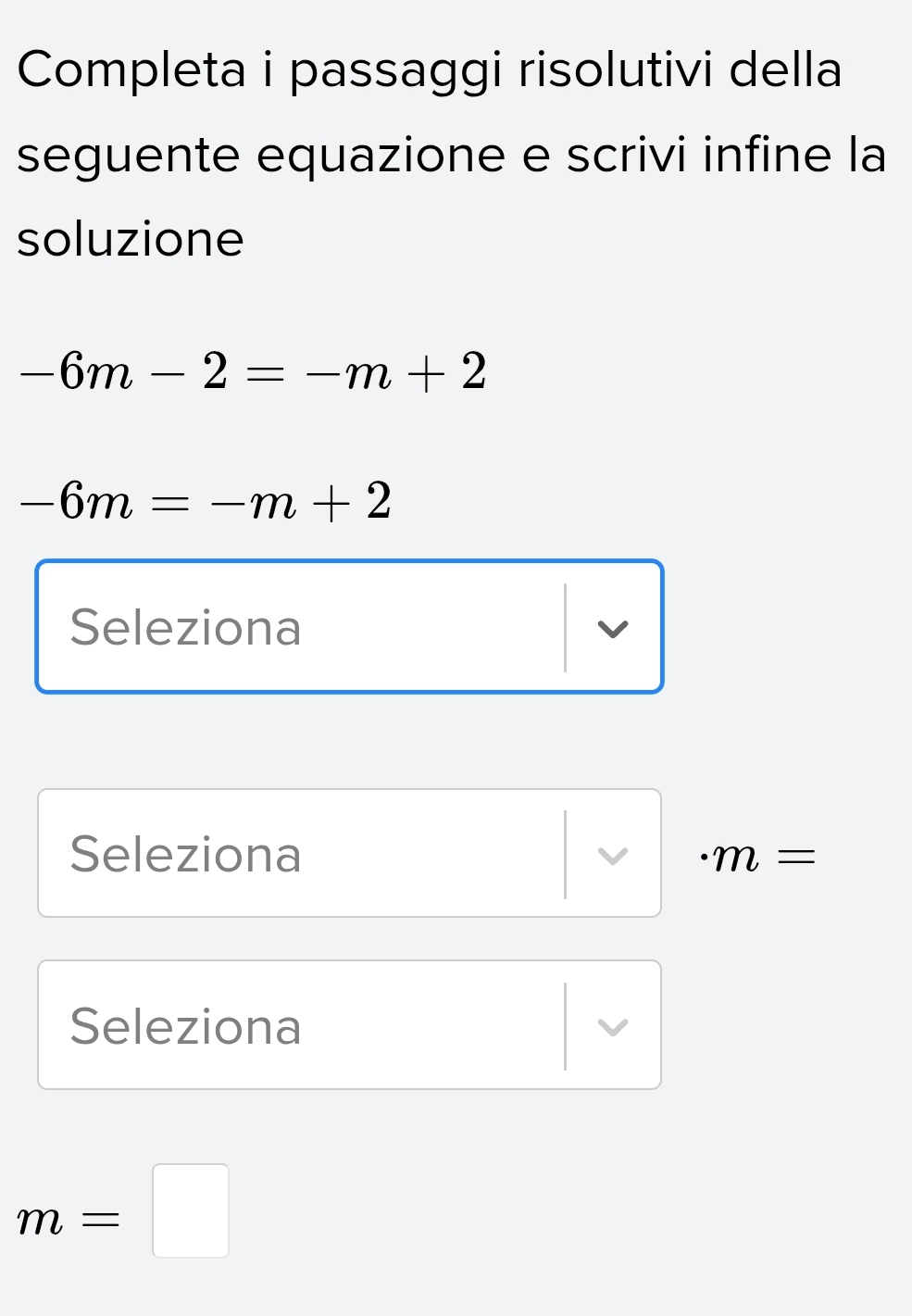Click the ·m = label beside the dropdown
912x1316 pixels.
(758, 857)
